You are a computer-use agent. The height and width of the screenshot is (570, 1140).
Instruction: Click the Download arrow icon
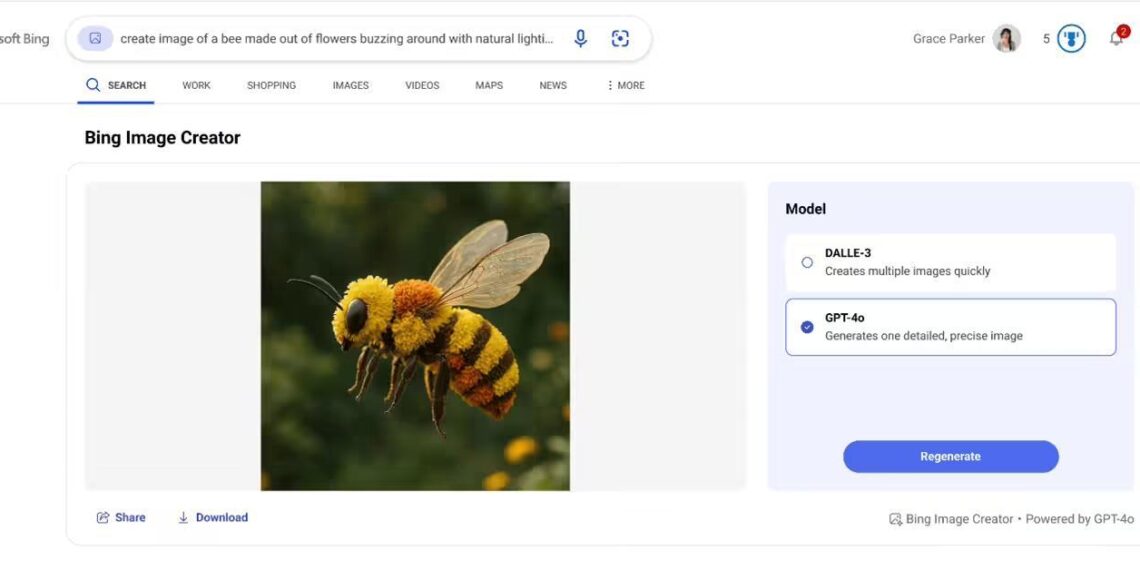click(x=183, y=518)
